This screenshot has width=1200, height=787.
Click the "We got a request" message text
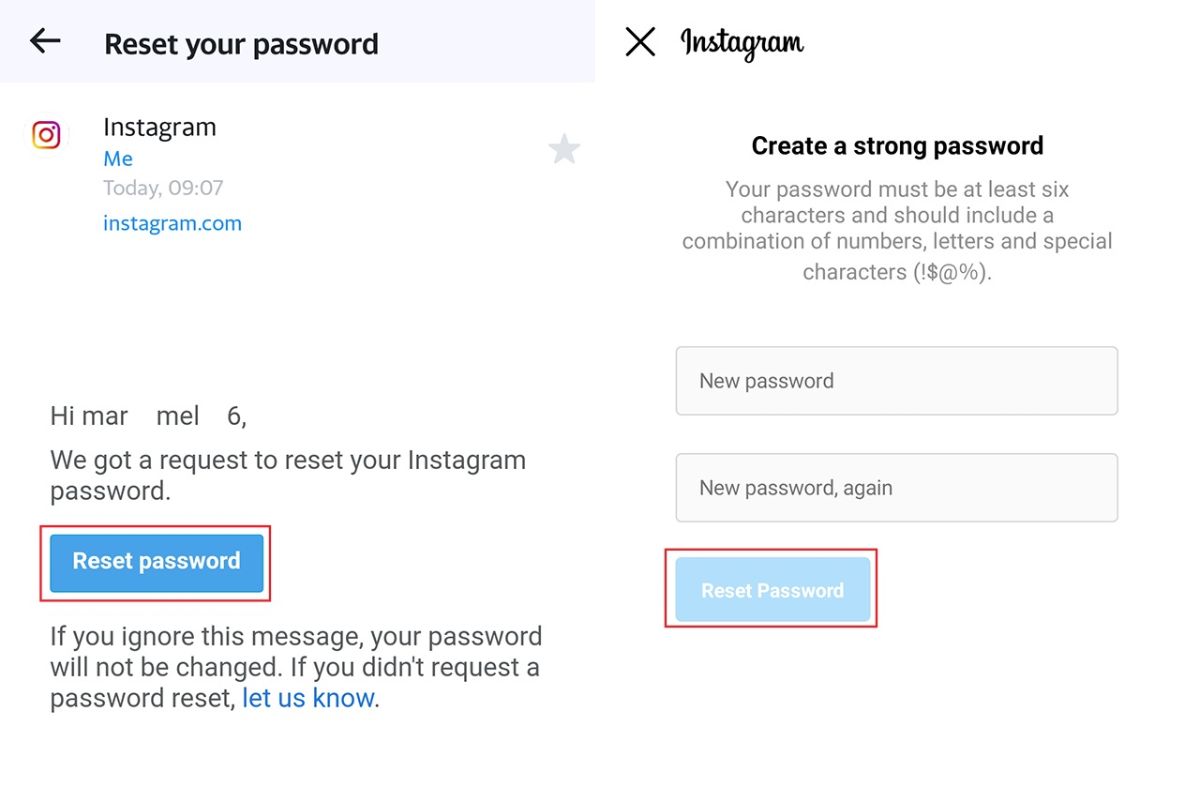tap(288, 476)
